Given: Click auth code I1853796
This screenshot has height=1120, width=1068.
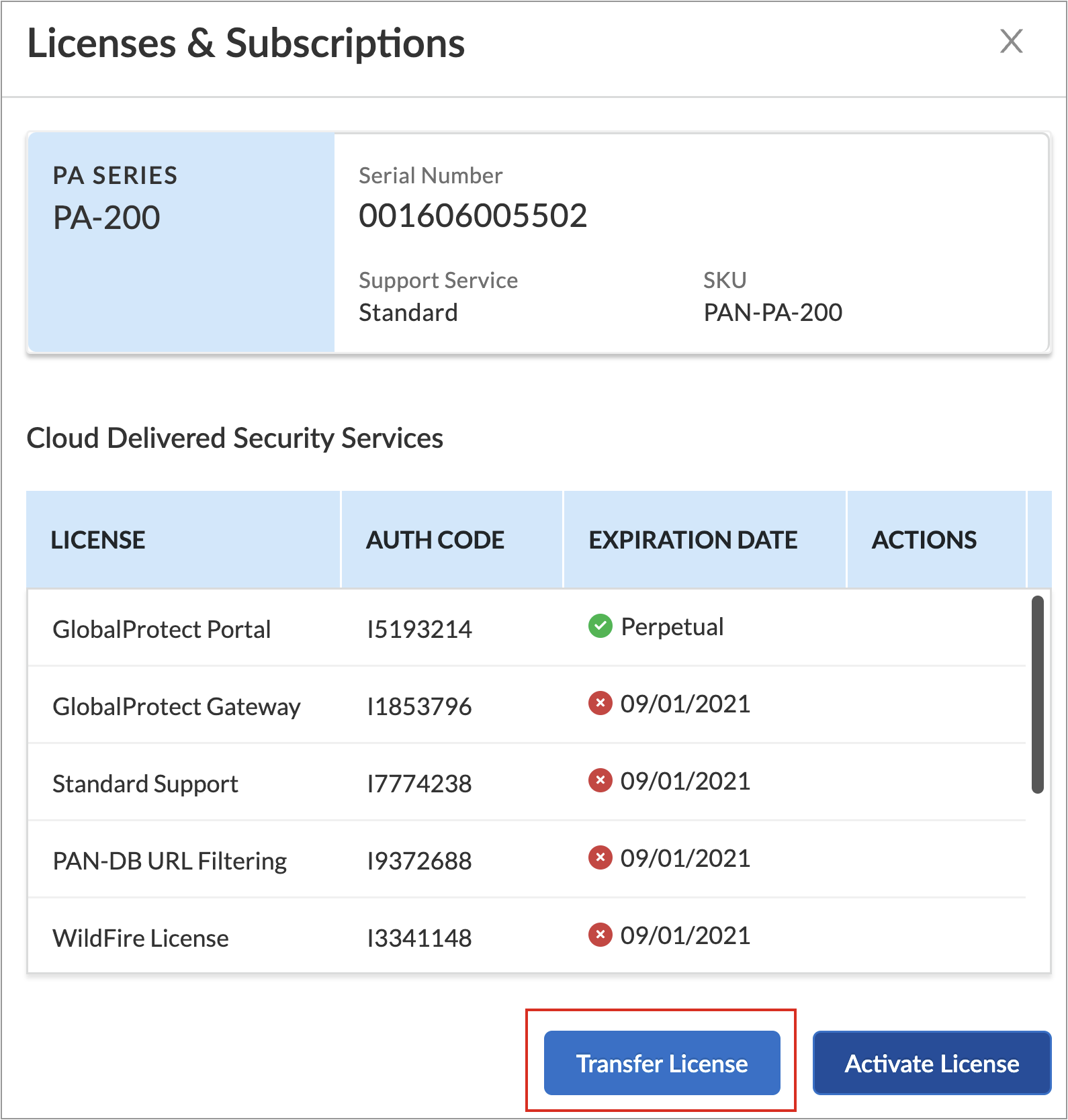Looking at the screenshot, I should [x=419, y=706].
